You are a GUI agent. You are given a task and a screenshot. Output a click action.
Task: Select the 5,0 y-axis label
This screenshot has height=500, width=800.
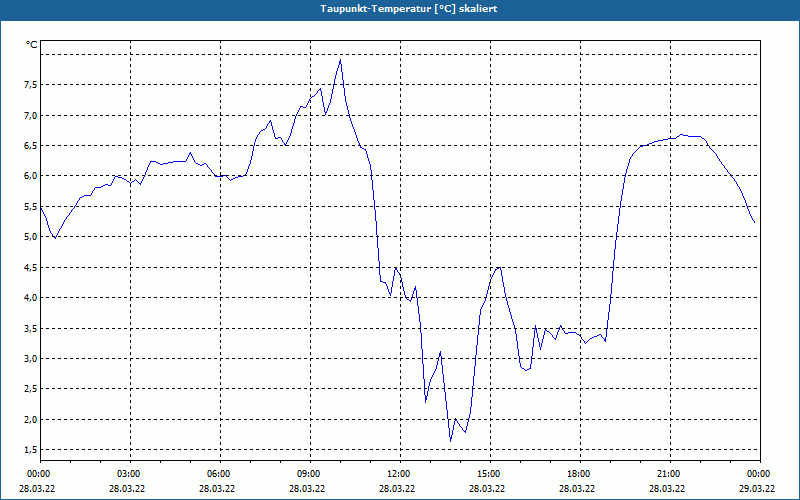[31, 237]
